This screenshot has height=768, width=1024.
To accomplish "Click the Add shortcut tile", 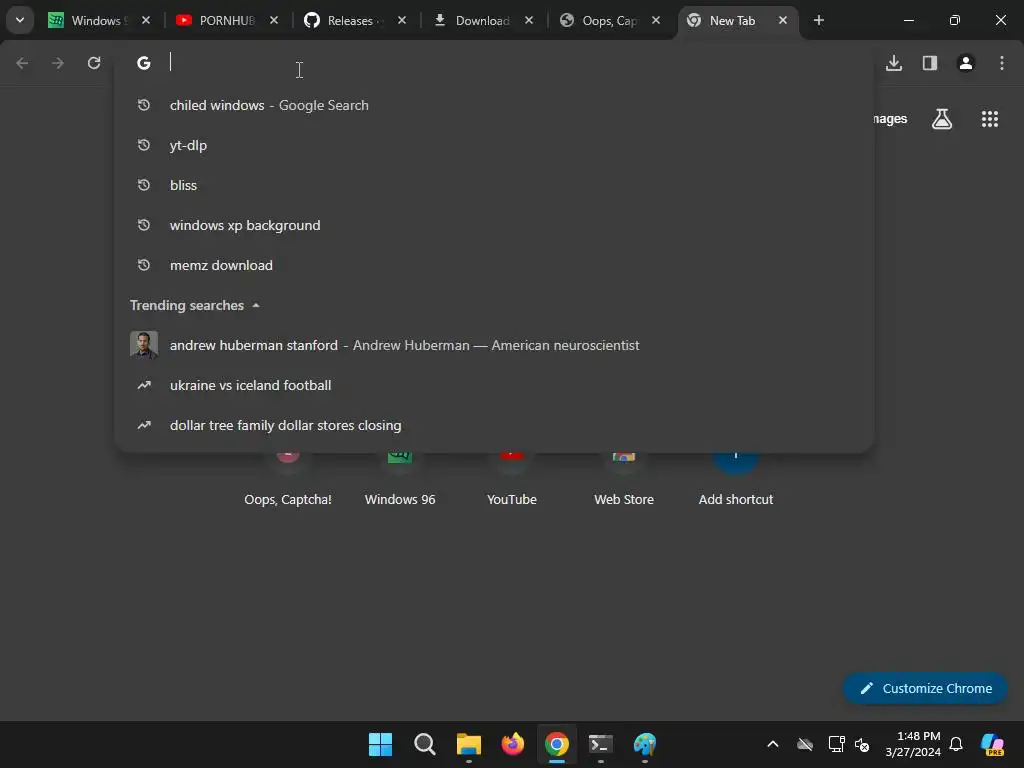I will 736,480.
